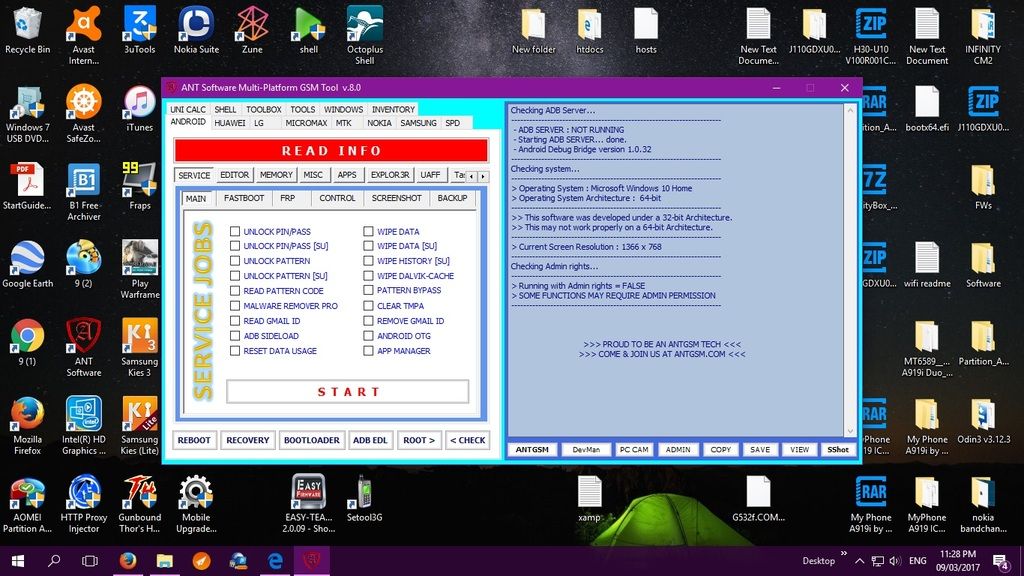Open the Recycle Bin desktop icon

pyautogui.click(x=27, y=31)
